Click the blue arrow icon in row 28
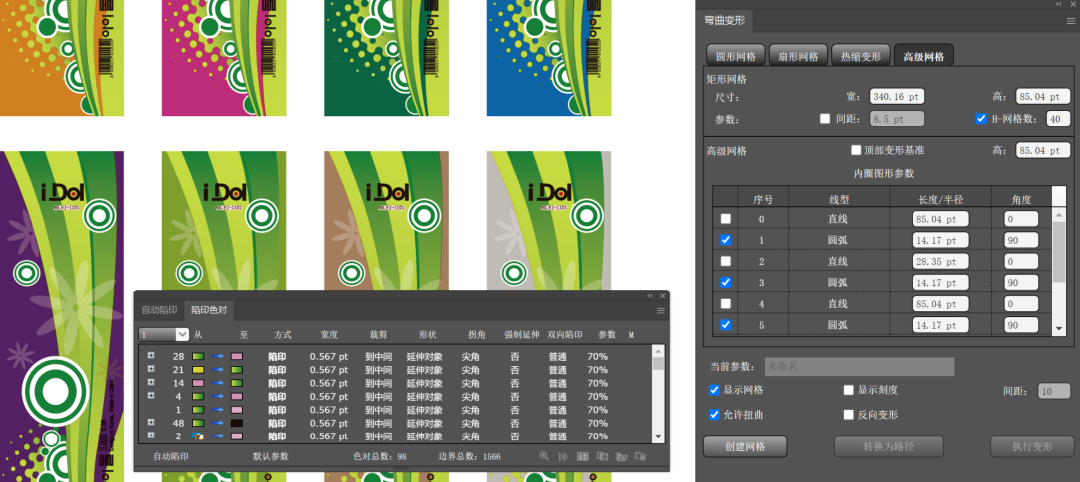This screenshot has height=482, width=1080. tap(218, 357)
